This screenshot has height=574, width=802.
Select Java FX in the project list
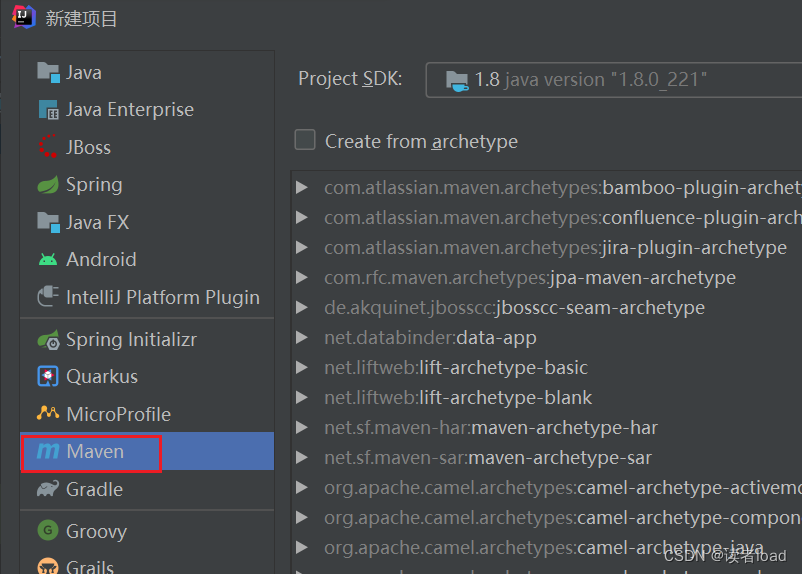point(147,222)
